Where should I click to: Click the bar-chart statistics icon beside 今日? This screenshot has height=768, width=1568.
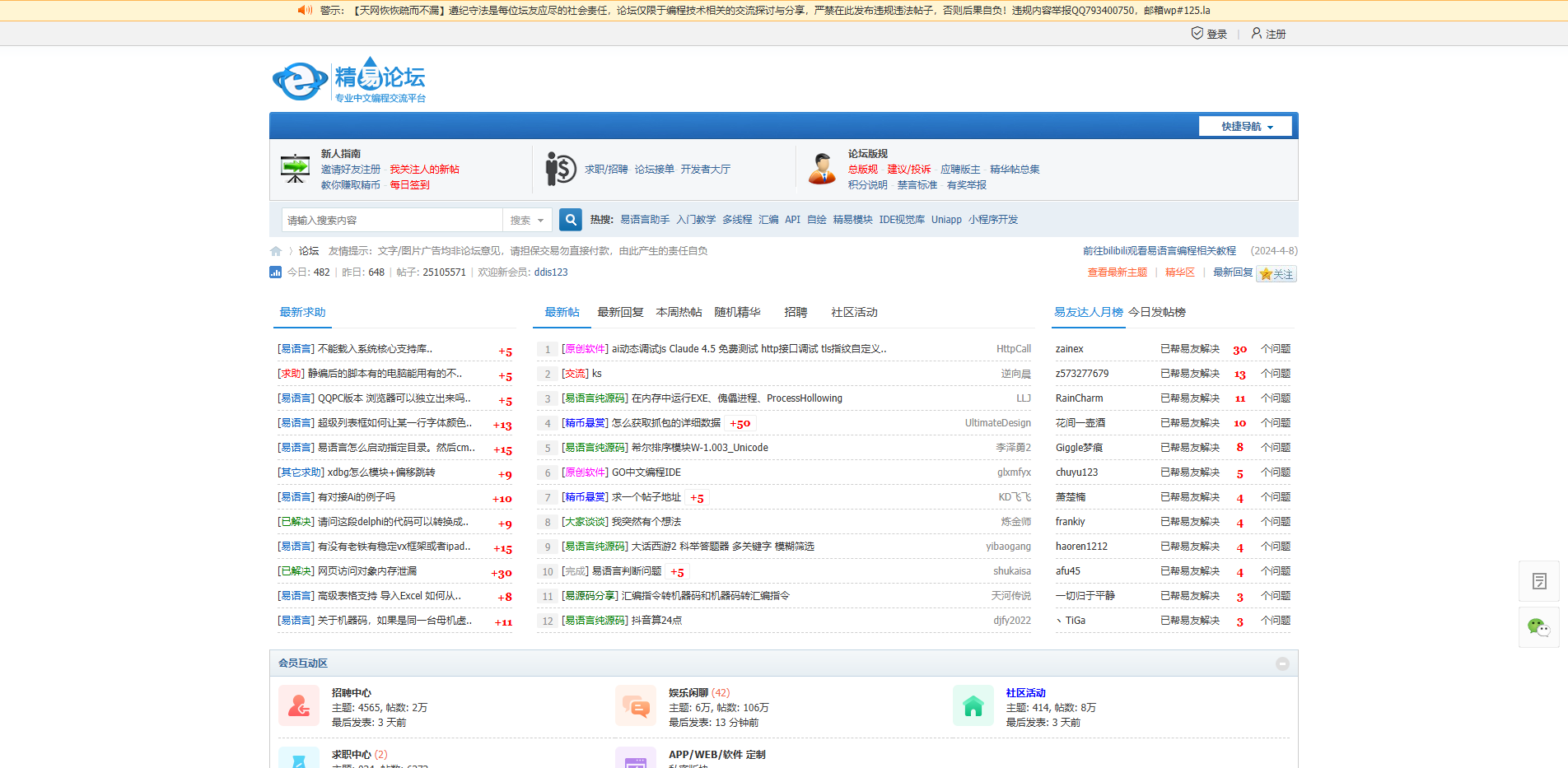[276, 272]
